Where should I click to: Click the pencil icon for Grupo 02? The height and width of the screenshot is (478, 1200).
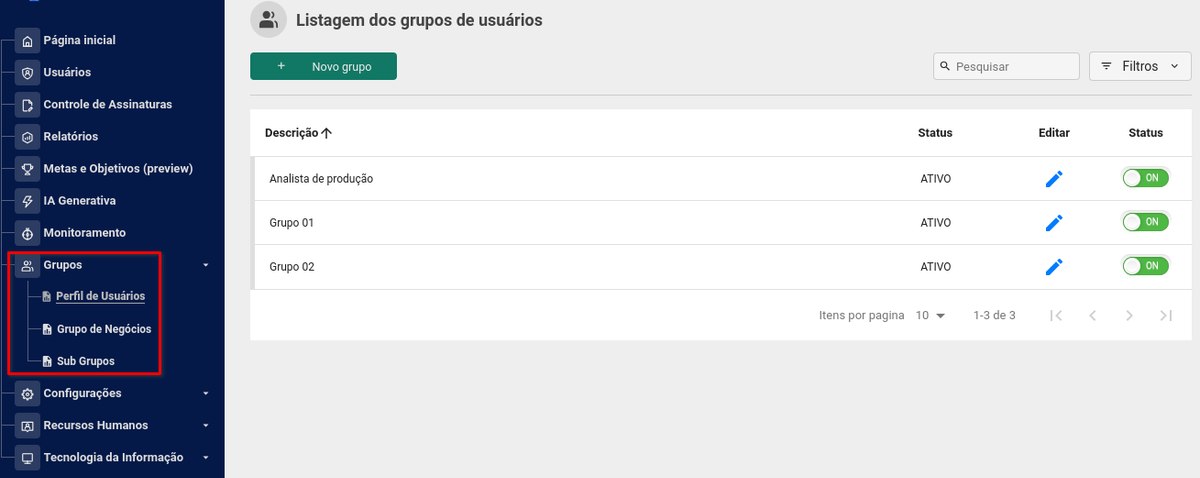point(1054,267)
